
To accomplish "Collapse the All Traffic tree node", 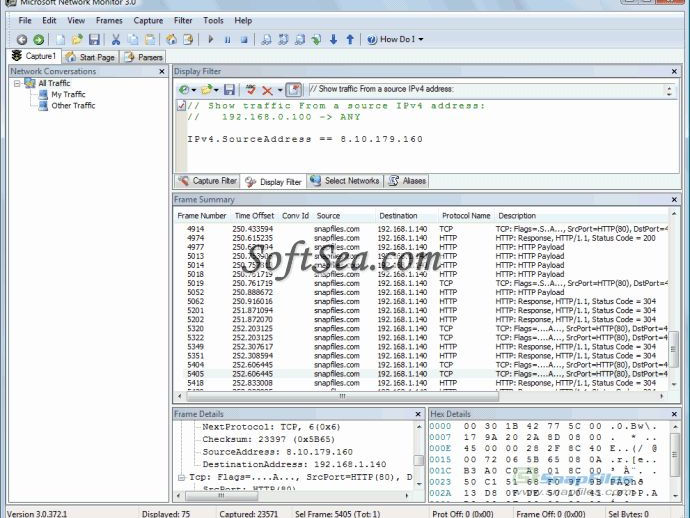I will point(17,83).
